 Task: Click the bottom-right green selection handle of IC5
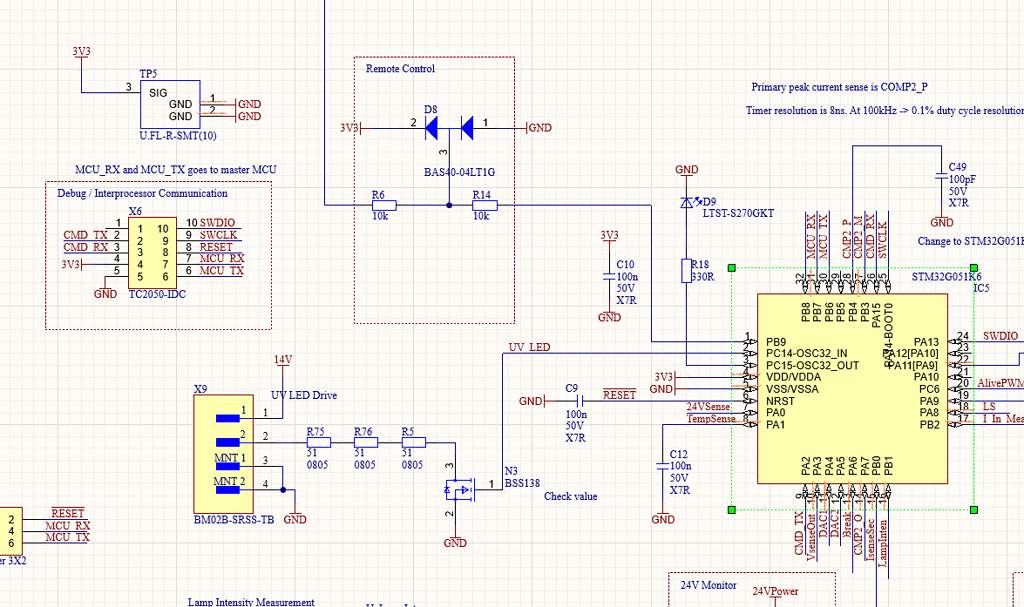974,510
